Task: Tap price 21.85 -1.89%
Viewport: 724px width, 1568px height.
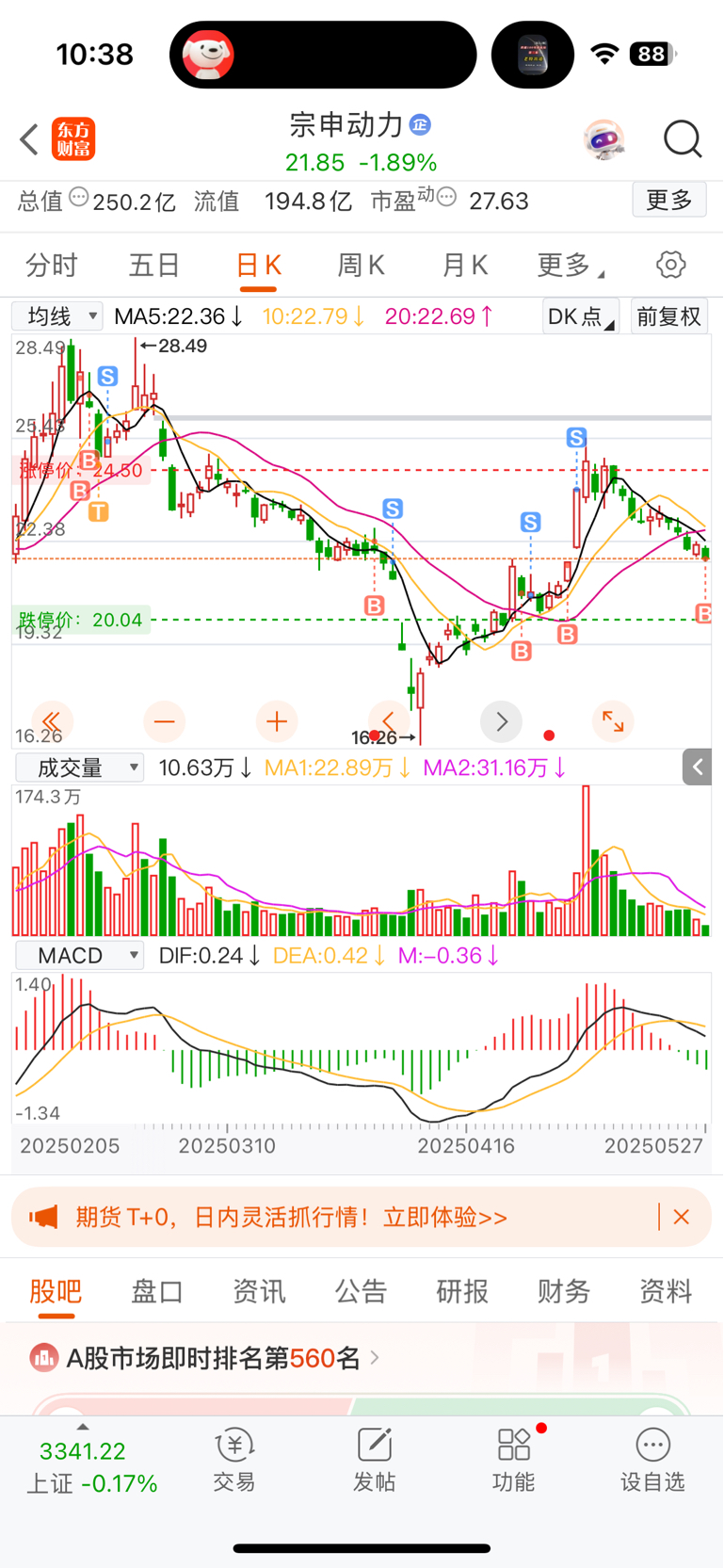Action: click(362, 163)
